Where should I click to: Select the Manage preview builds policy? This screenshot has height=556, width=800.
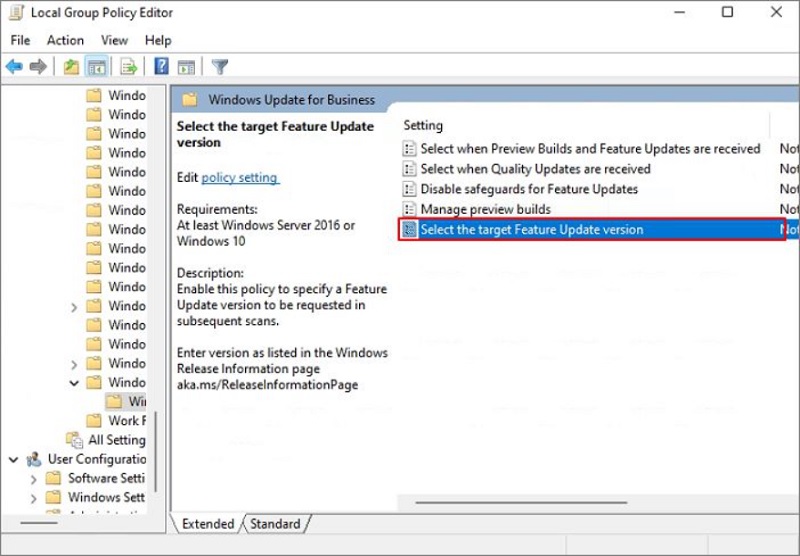(x=485, y=209)
